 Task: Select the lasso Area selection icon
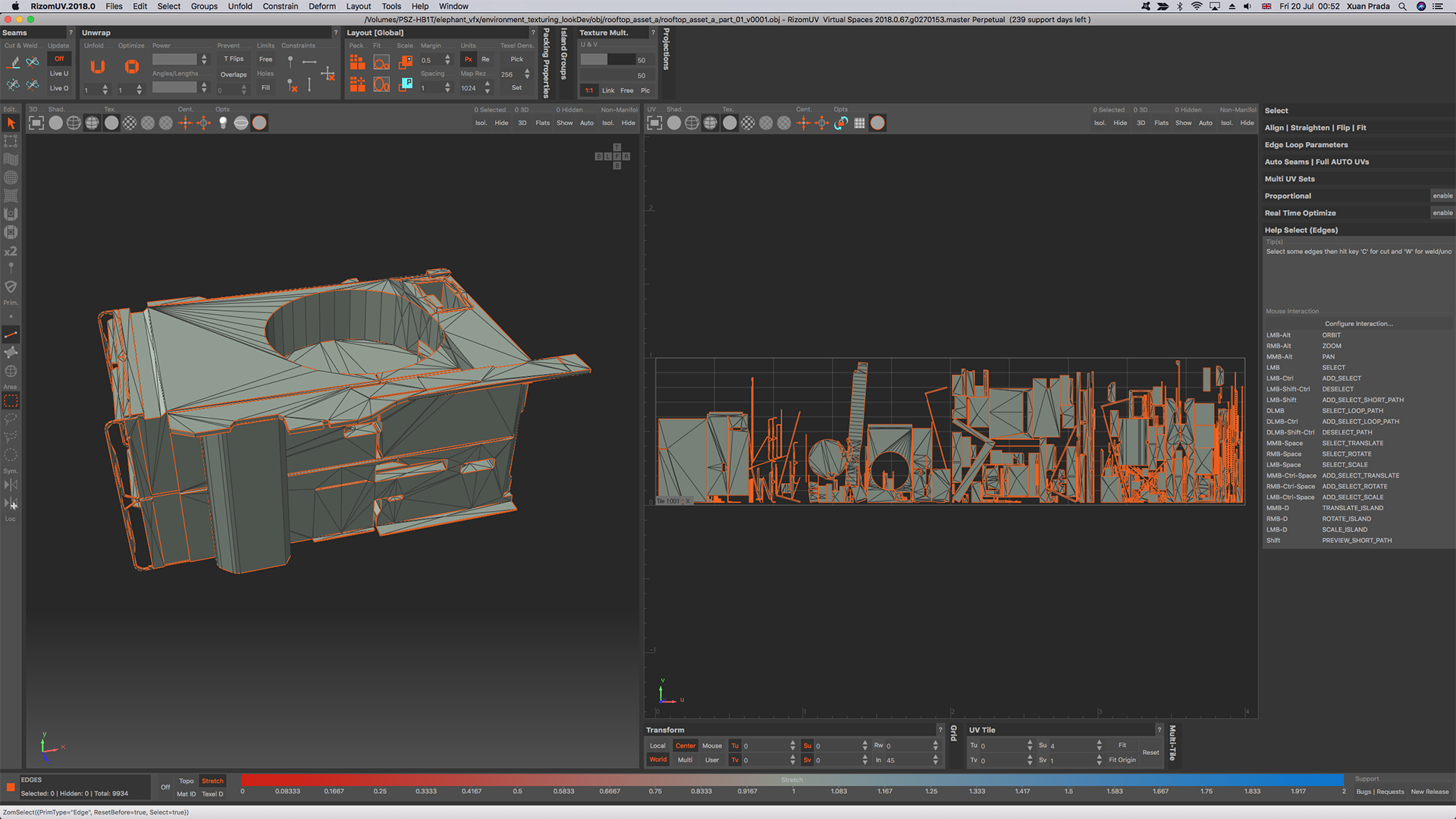[11, 419]
